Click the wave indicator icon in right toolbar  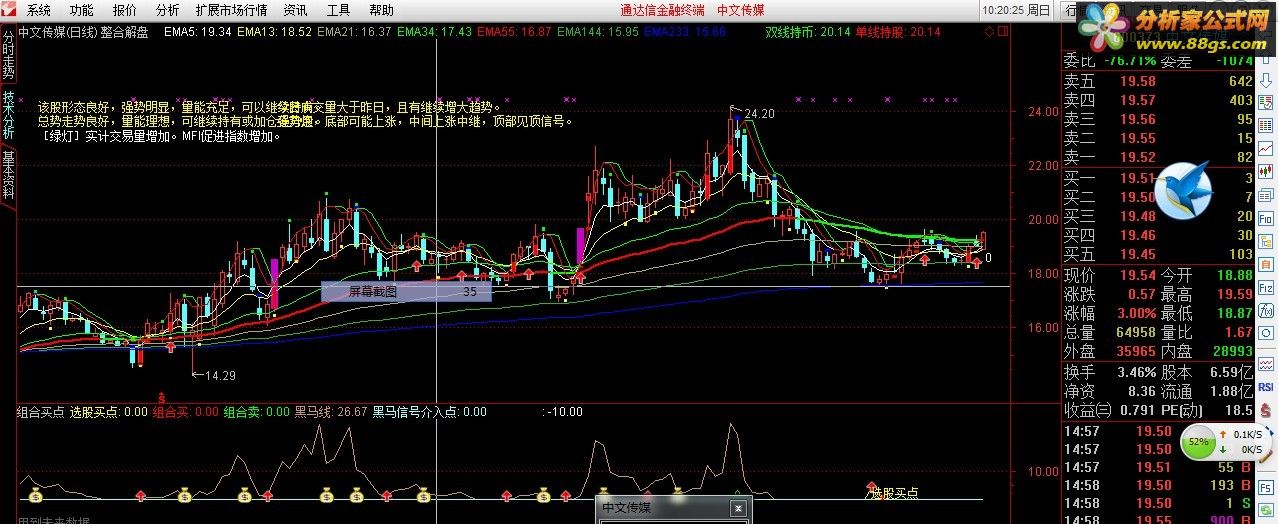tap(1266, 364)
